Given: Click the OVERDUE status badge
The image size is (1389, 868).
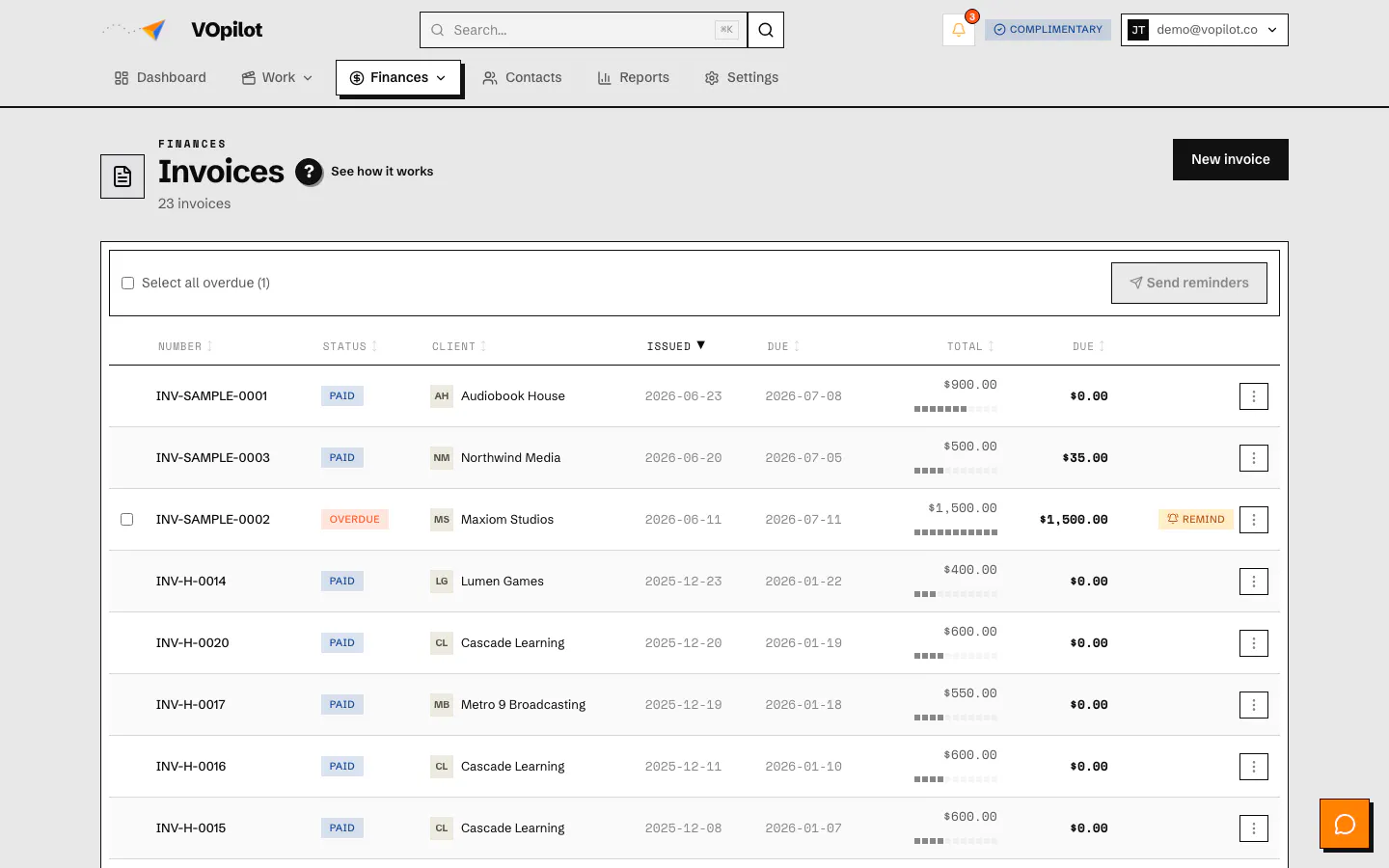Looking at the screenshot, I should tap(355, 520).
